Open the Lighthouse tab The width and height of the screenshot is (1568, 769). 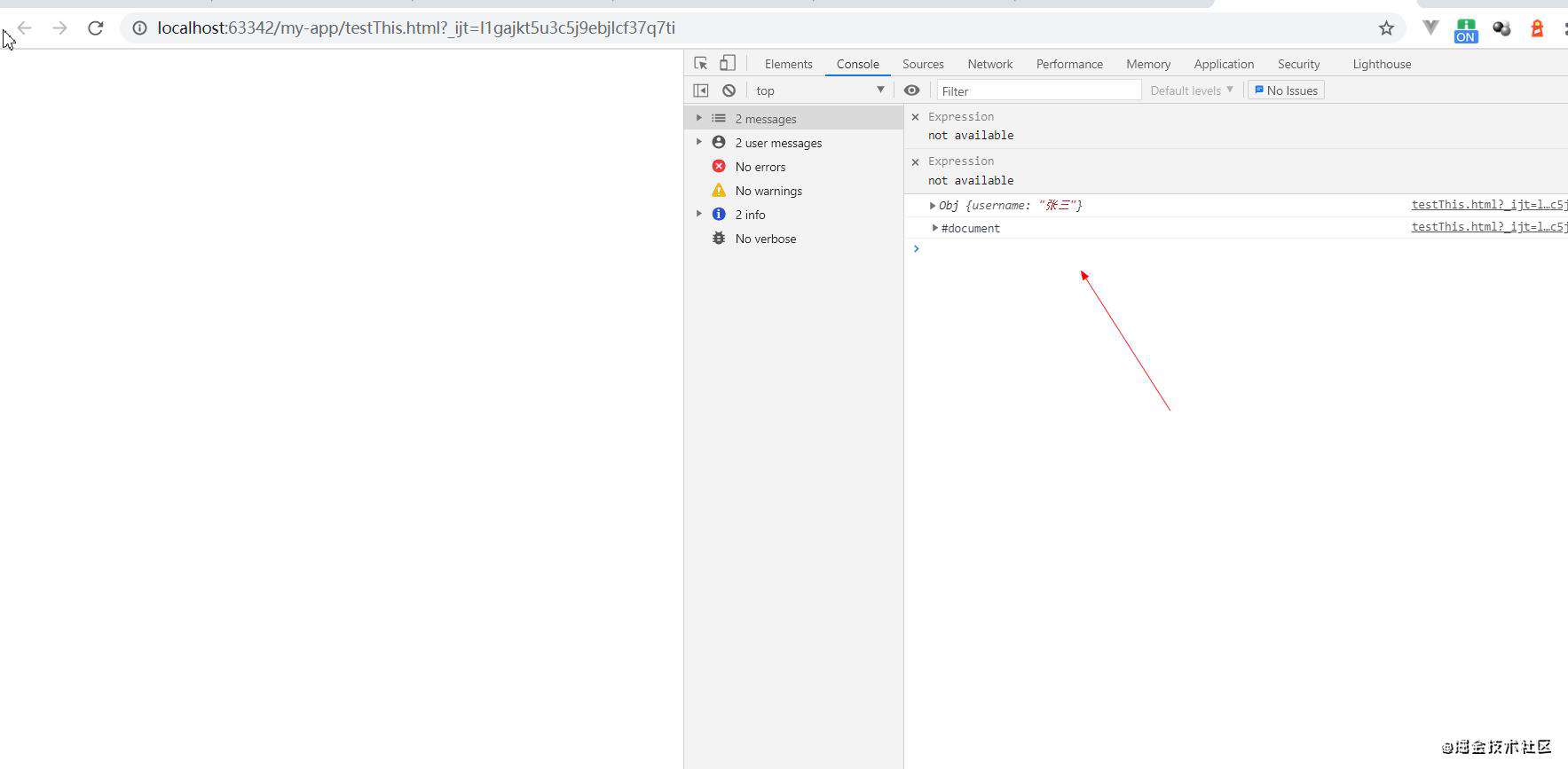tap(1382, 64)
